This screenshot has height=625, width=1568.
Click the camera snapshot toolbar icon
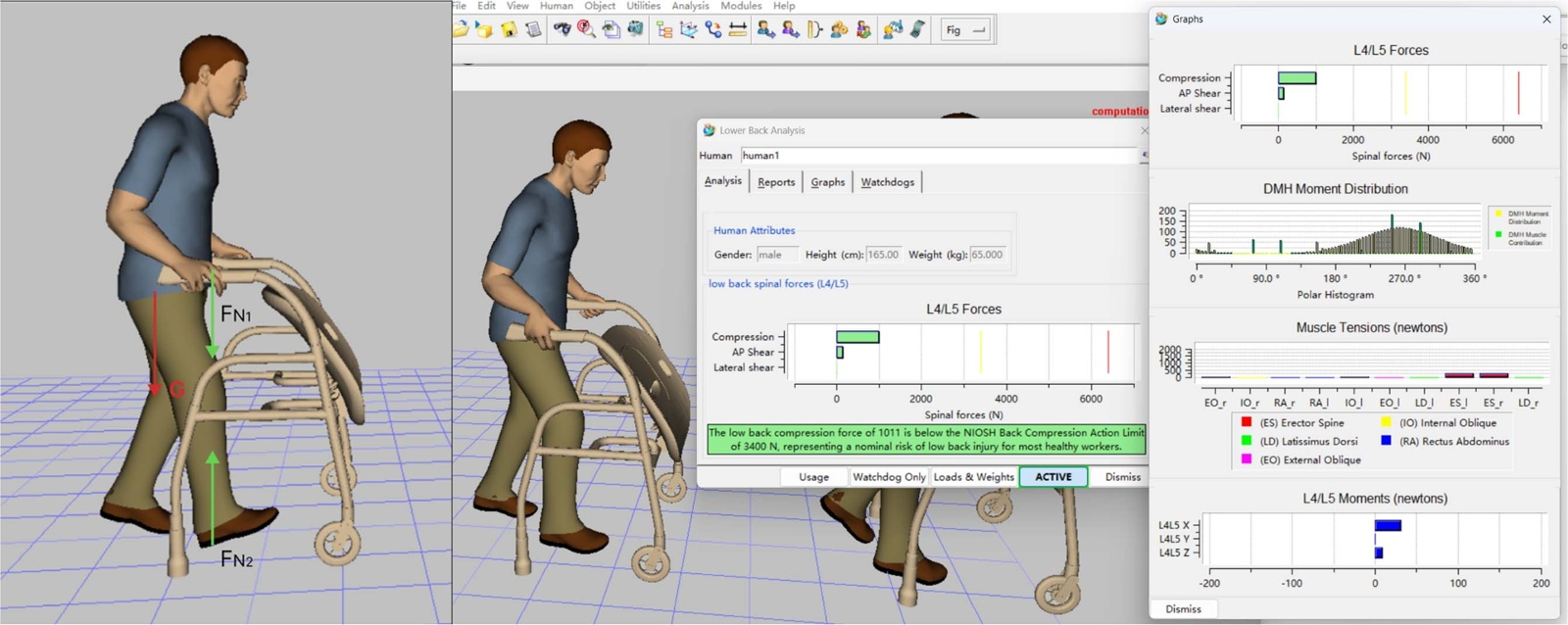click(635, 30)
